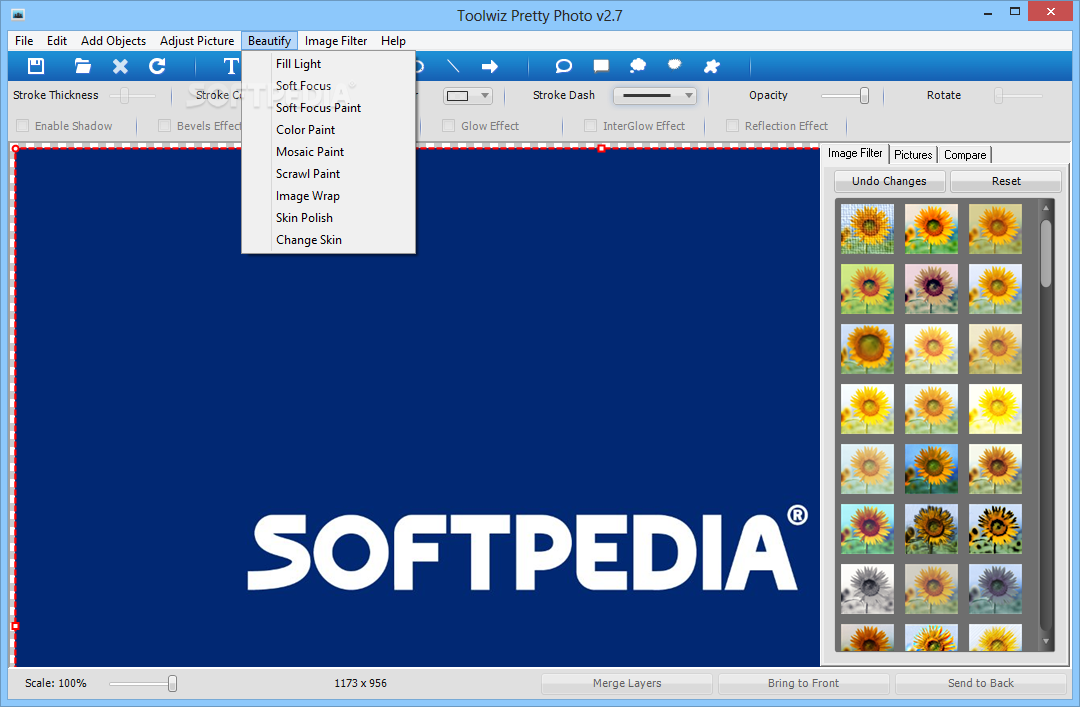Viewport: 1080px width, 707px height.
Task: Enable the InterGlow Effect checkbox
Action: click(590, 125)
